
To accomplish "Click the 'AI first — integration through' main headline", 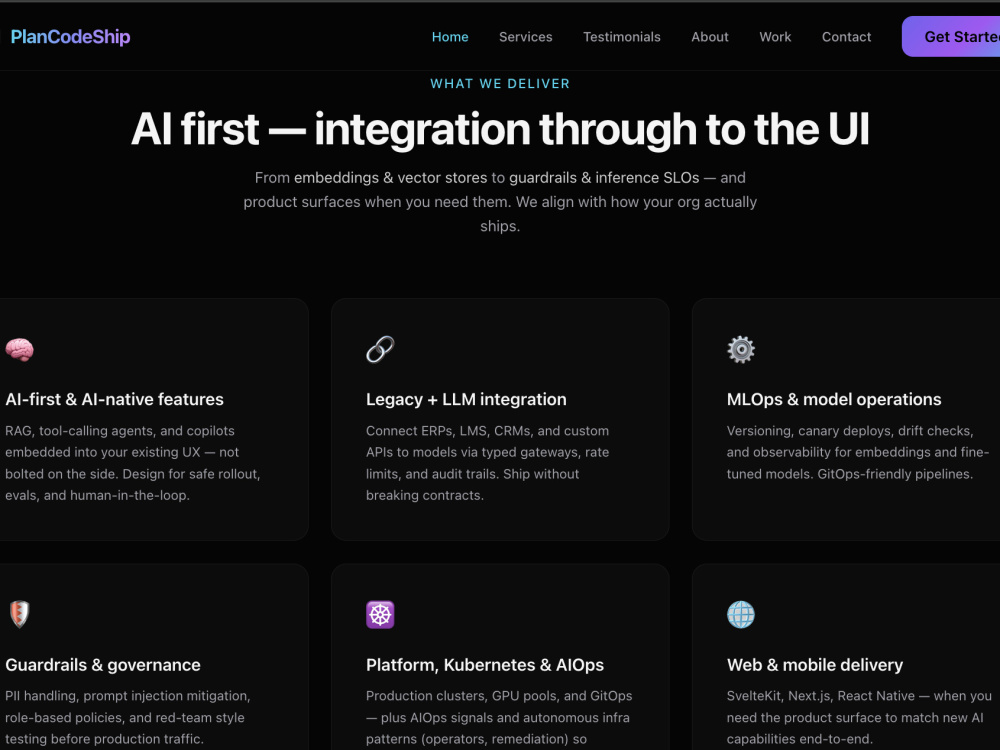I will click(x=500, y=129).
